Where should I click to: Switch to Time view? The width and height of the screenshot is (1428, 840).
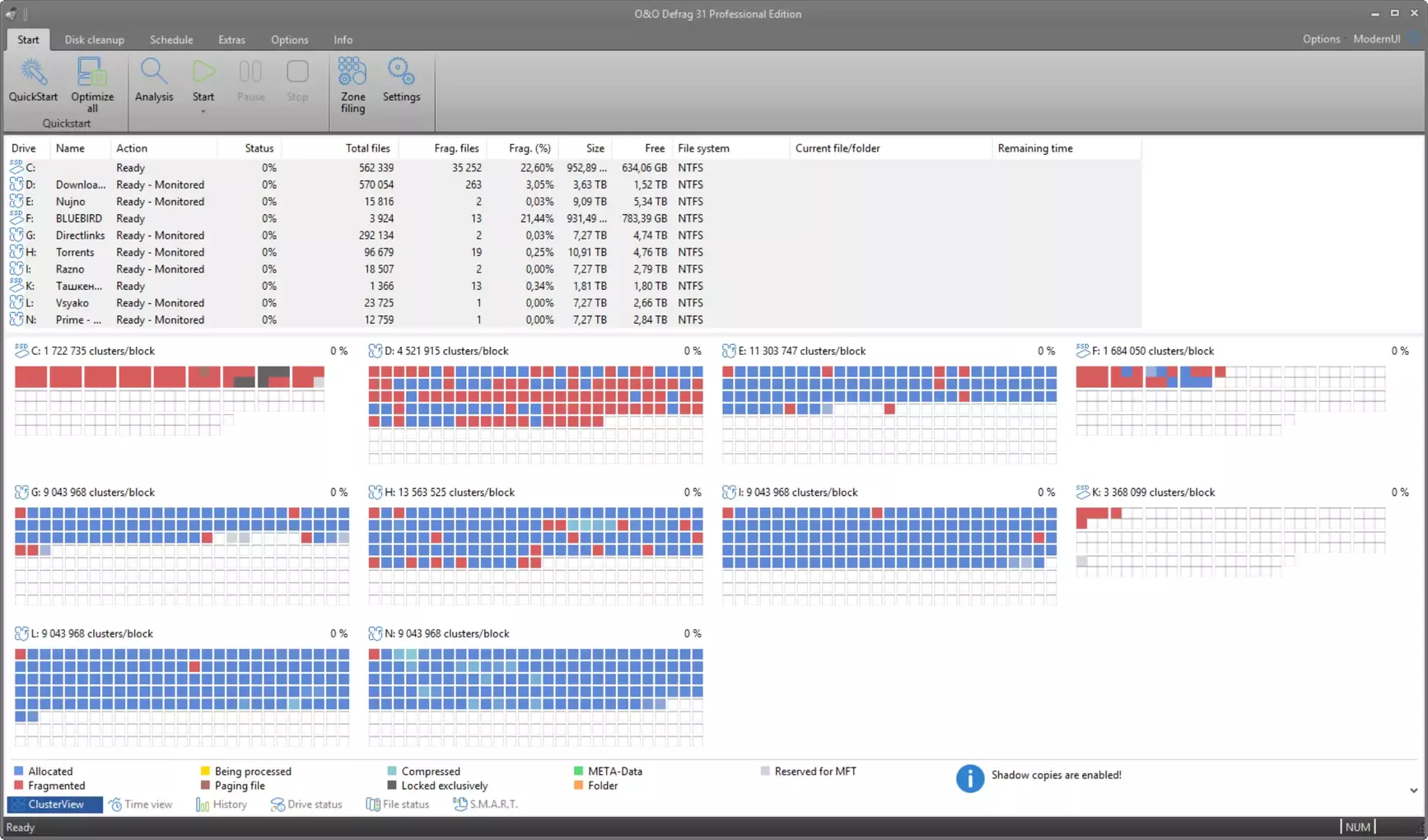(141, 805)
